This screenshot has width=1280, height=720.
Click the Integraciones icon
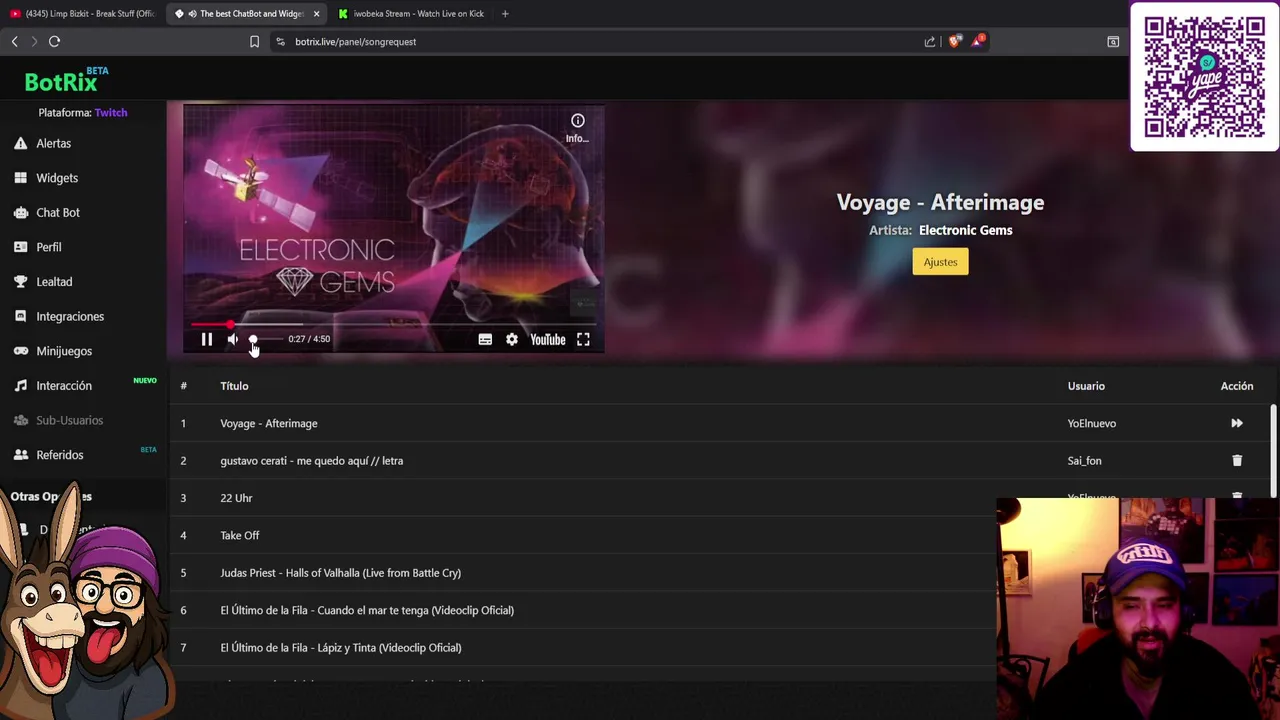pyautogui.click(x=20, y=317)
